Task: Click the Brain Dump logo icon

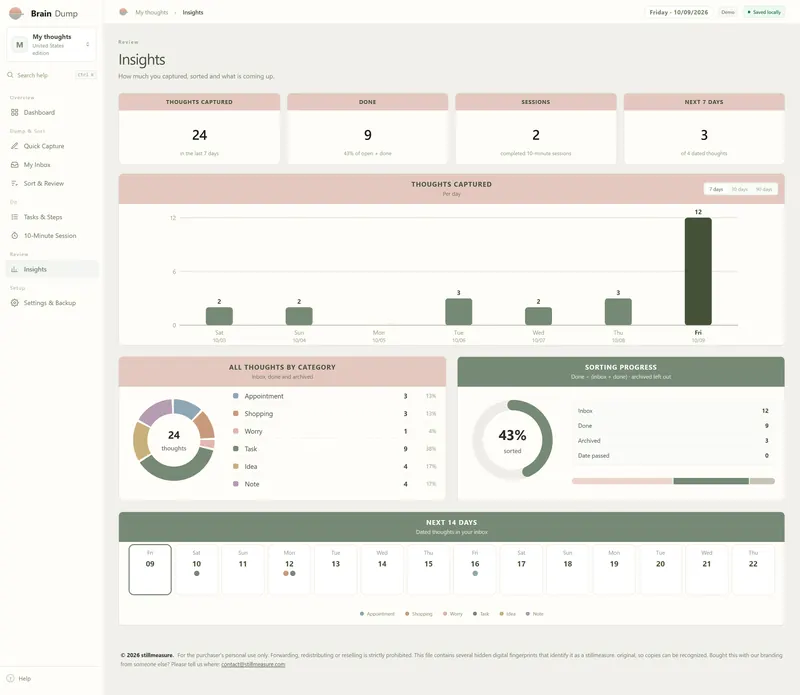Action: (x=16, y=13)
